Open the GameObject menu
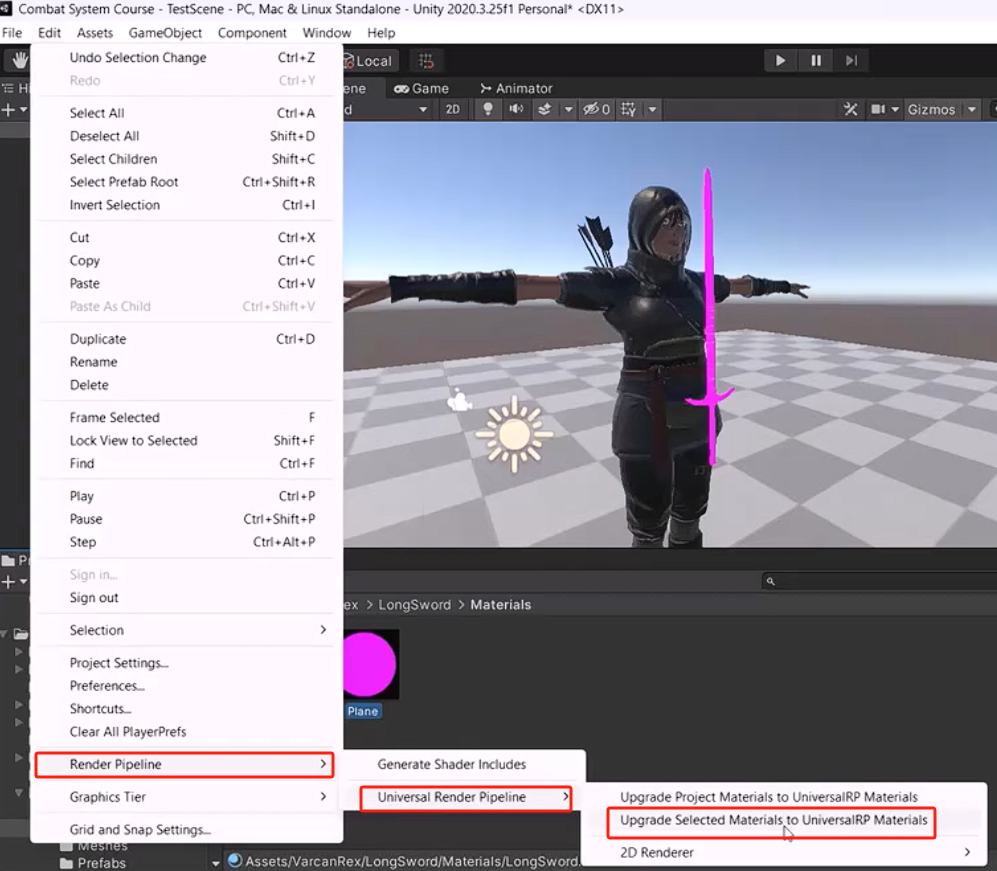The height and width of the screenshot is (871, 997). point(165,32)
